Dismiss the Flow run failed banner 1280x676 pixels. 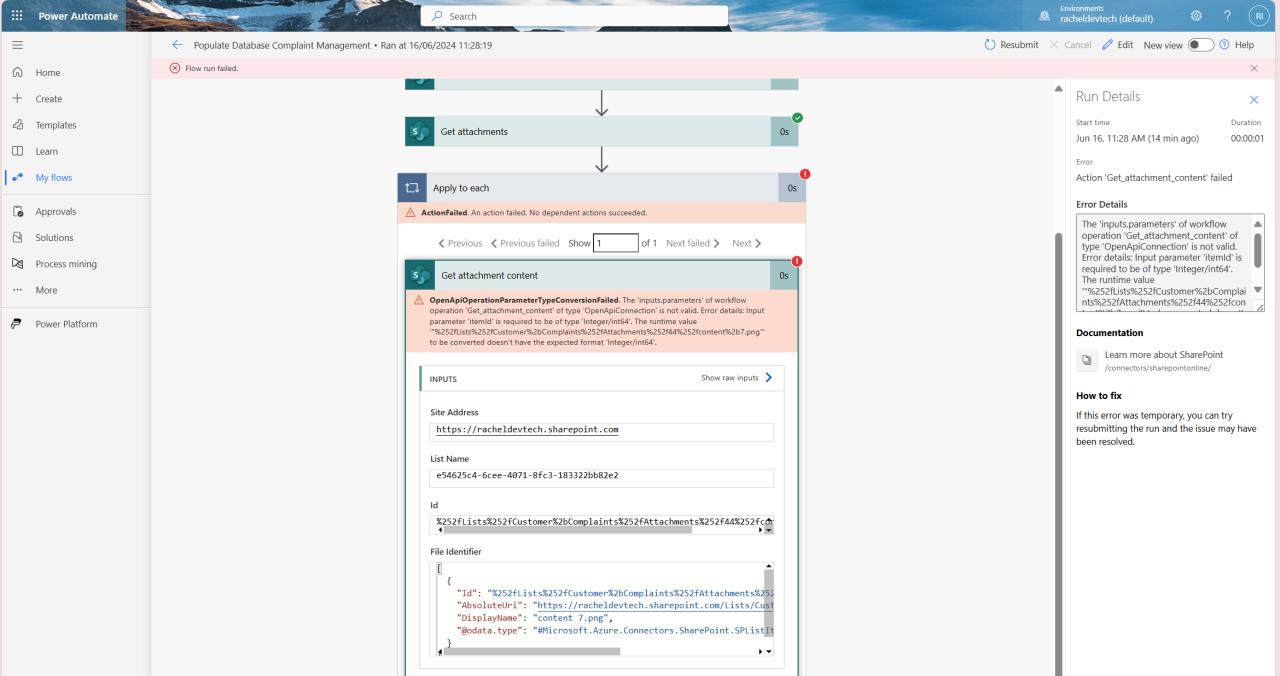[x=1254, y=68]
